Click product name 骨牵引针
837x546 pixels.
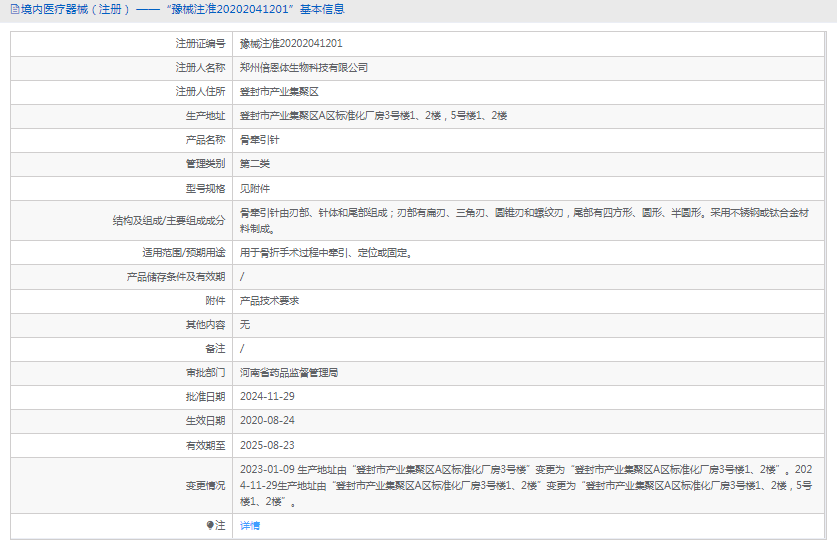[x=259, y=140]
